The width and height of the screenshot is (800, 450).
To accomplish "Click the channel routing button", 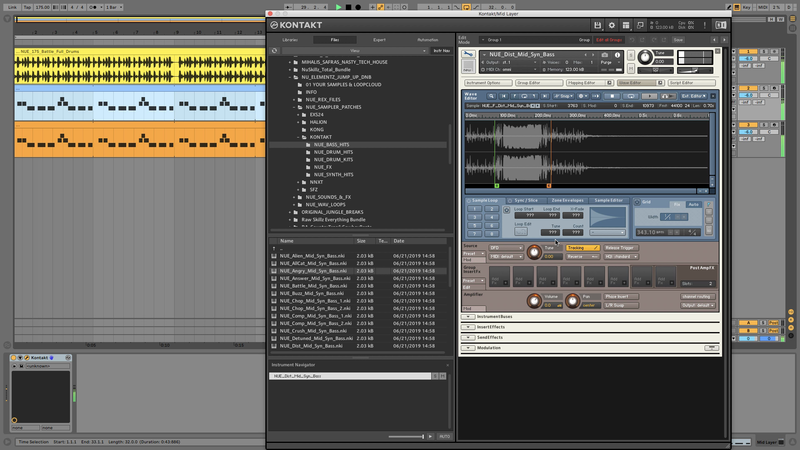I will coord(697,296).
